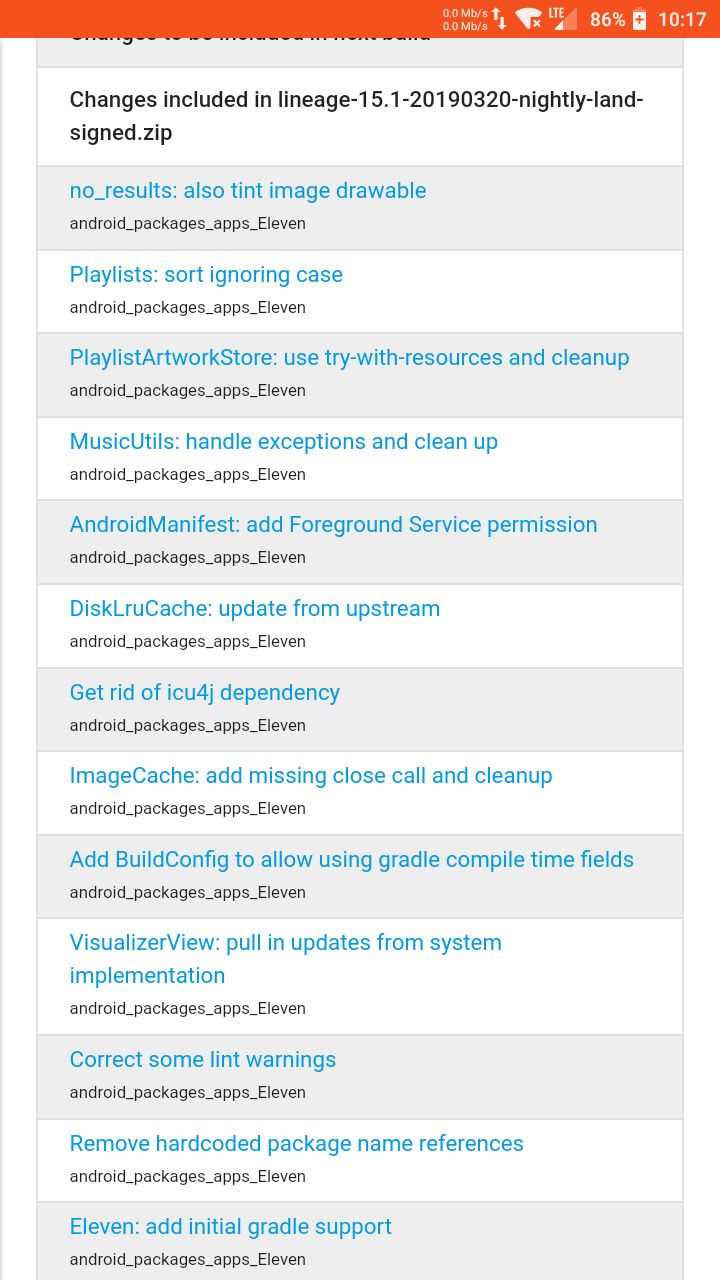Tap the lineage-15.1-20190320 nightly build header
Viewport: 720px width, 1280px height.
click(357, 116)
